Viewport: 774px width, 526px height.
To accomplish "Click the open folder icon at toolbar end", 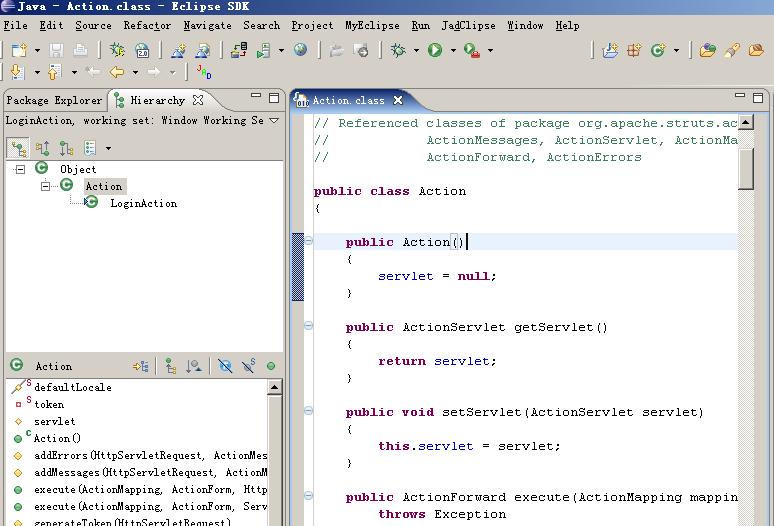I will click(756, 50).
